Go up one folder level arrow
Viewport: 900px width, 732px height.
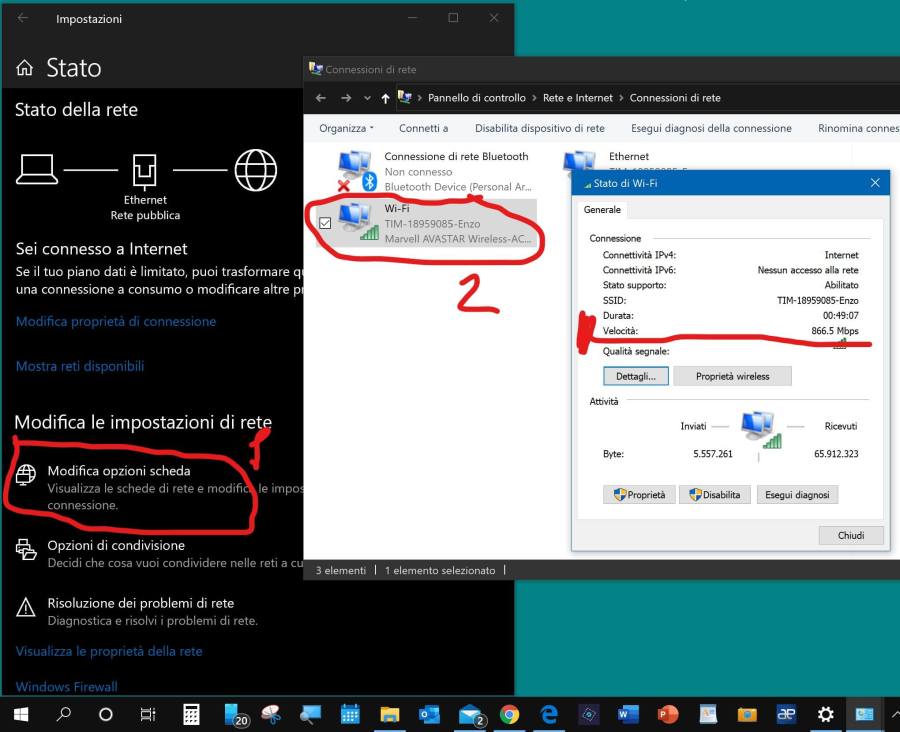(385, 98)
